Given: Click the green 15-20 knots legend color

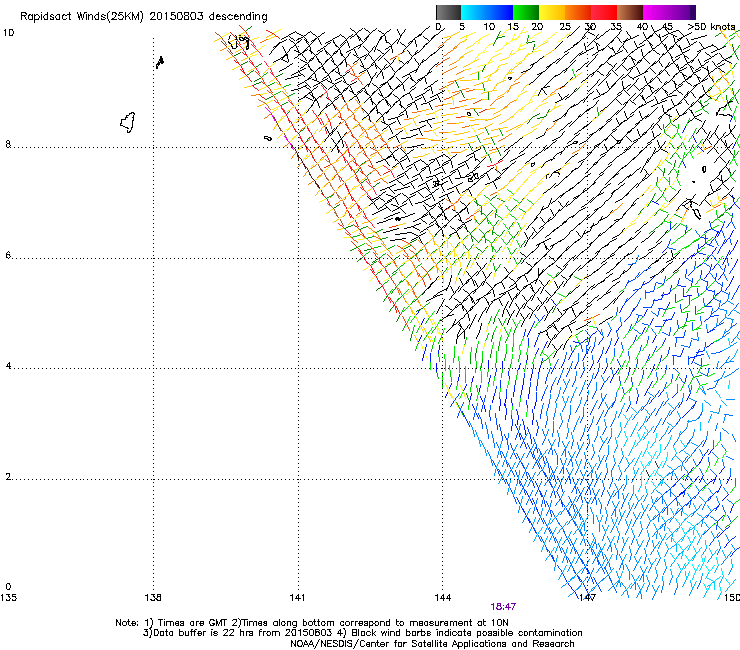Looking at the screenshot, I should pyautogui.click(x=526, y=12).
